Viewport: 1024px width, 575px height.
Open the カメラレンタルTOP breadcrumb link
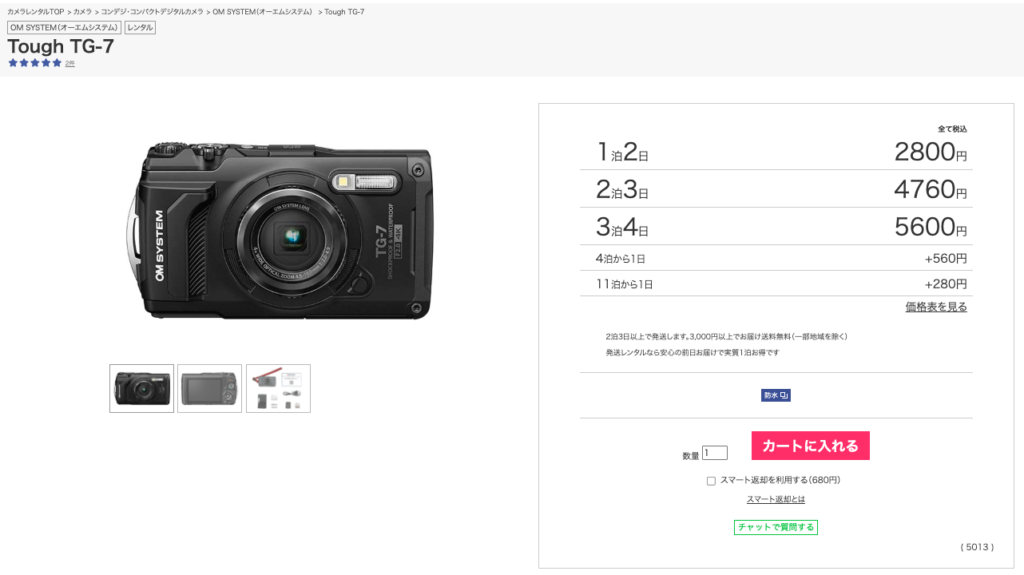pos(36,12)
